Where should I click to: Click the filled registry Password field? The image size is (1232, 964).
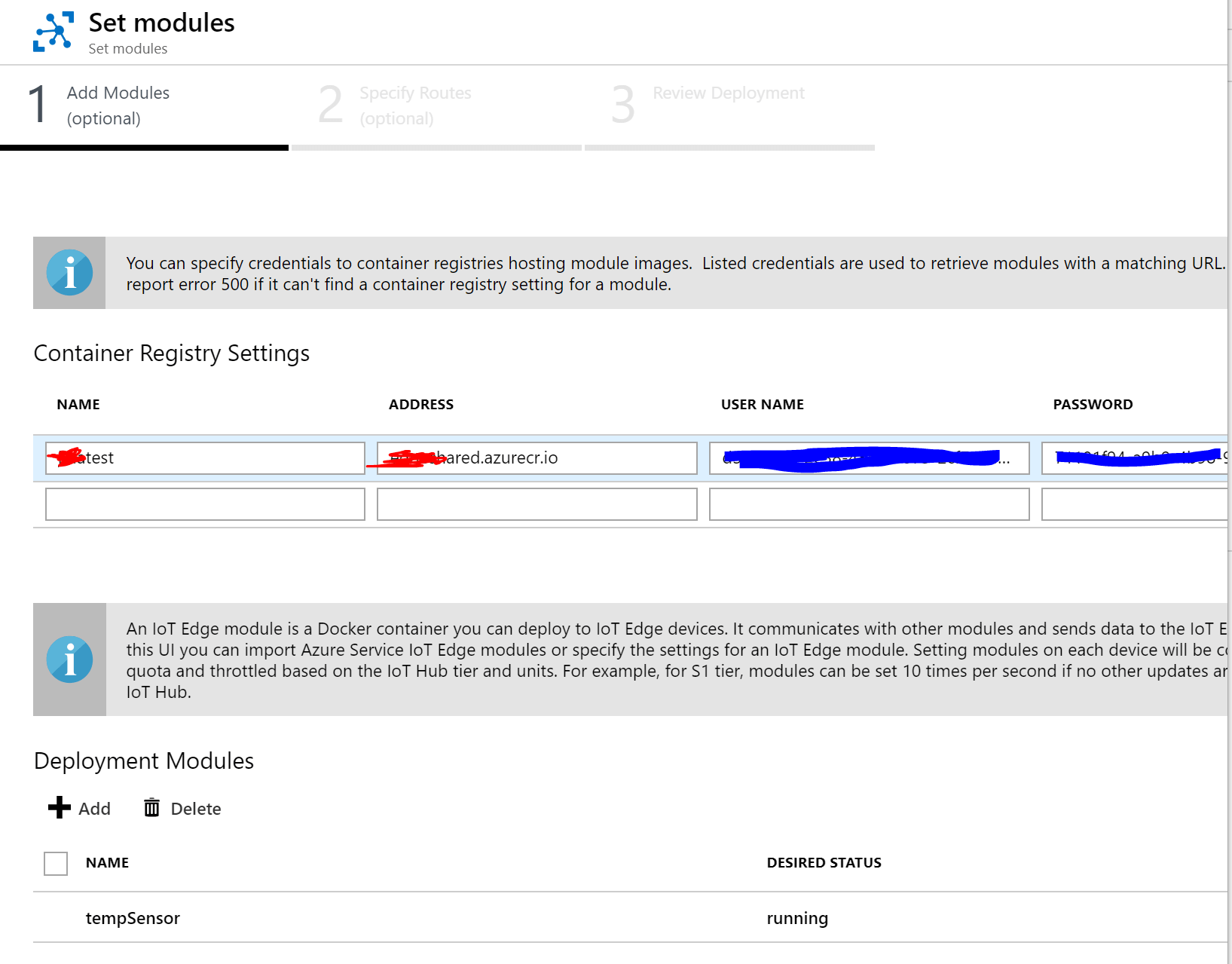pyautogui.click(x=1135, y=458)
